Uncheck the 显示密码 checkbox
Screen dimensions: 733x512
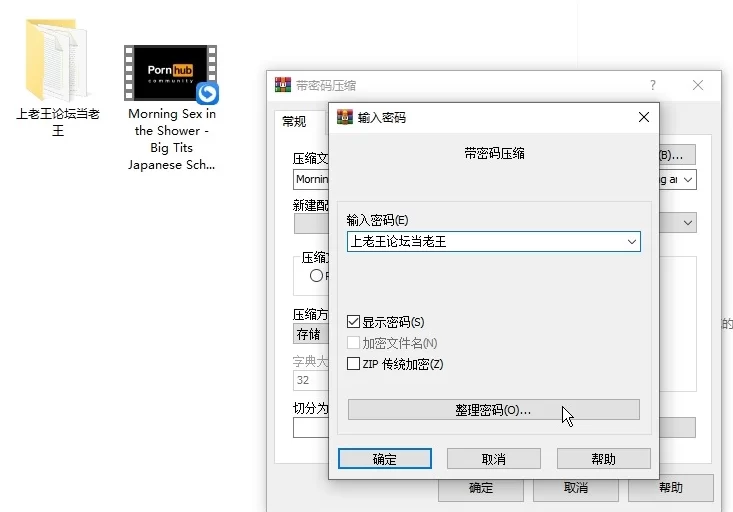(x=353, y=322)
